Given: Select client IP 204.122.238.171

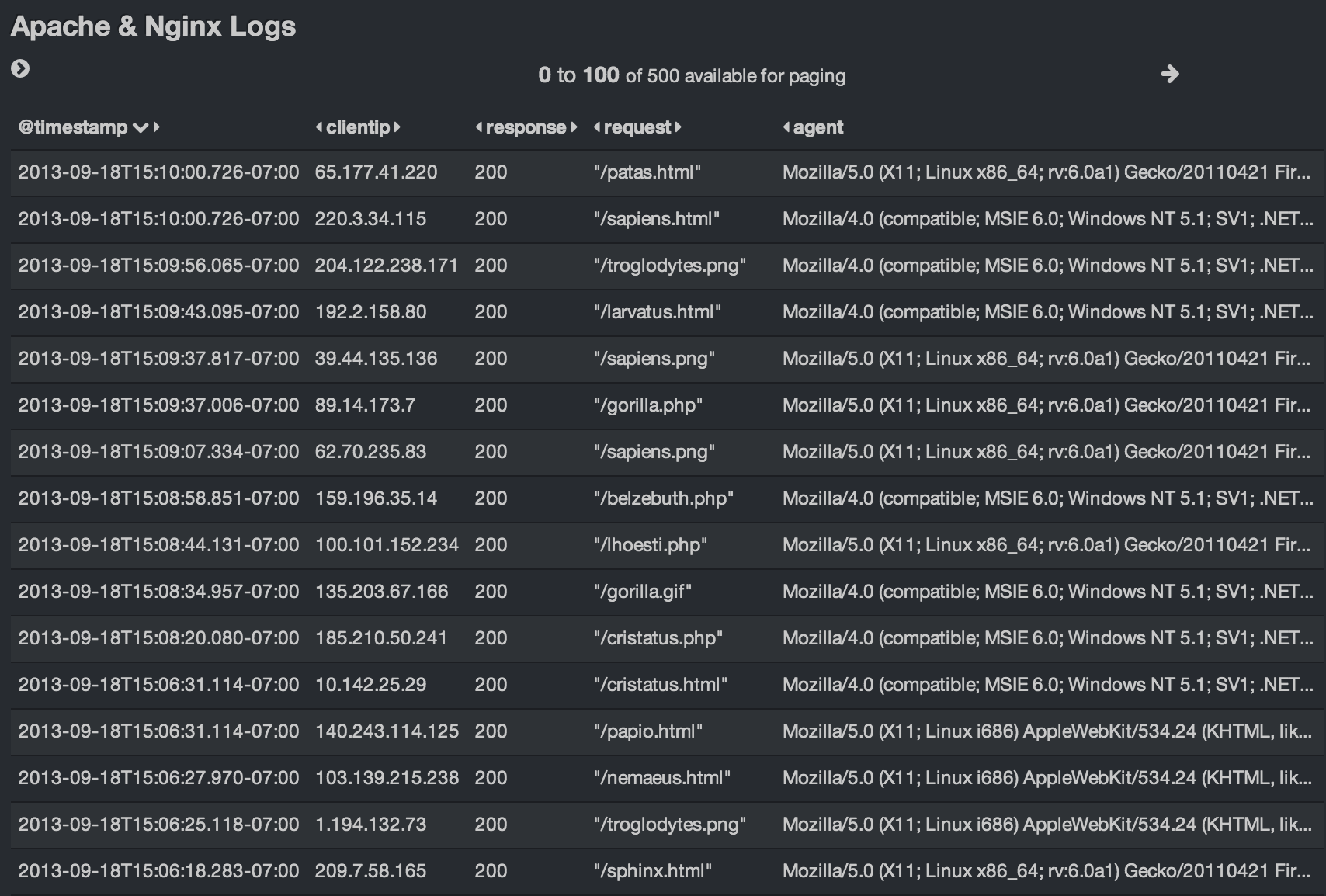Looking at the screenshot, I should (387, 266).
